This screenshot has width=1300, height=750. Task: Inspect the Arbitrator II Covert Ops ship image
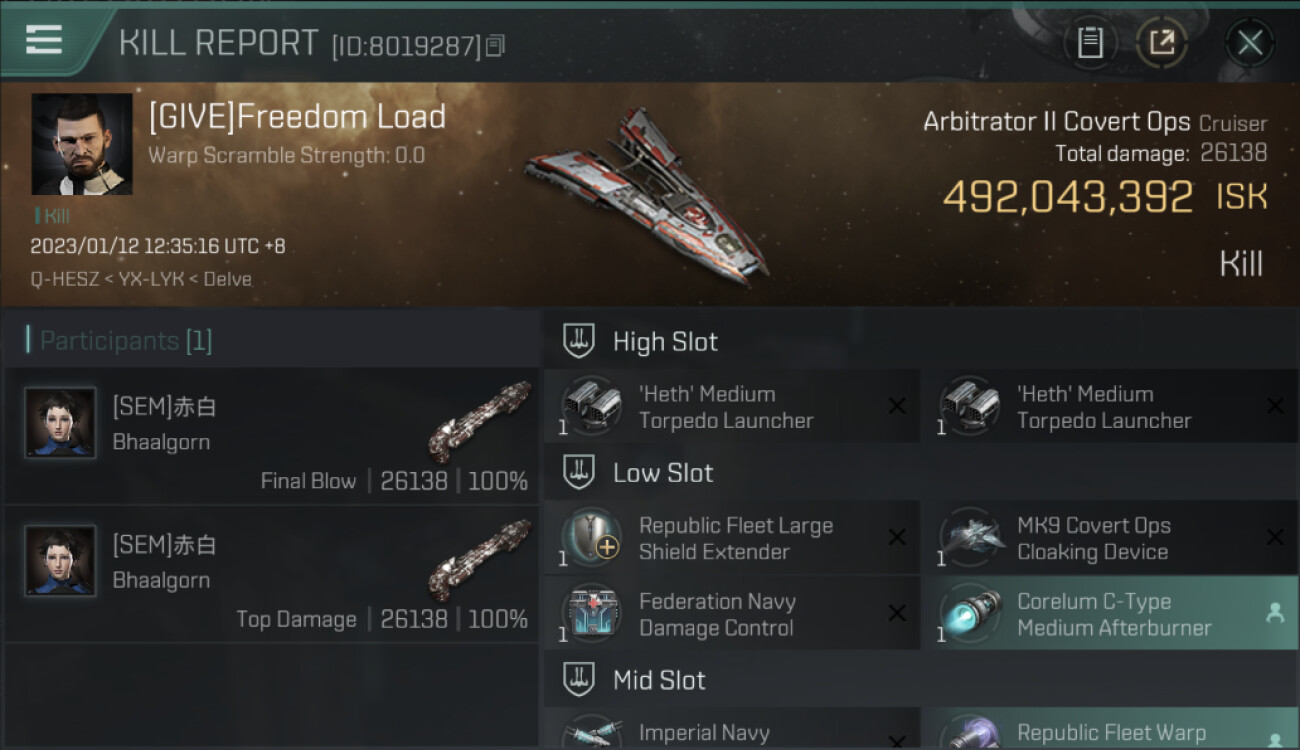tap(647, 196)
